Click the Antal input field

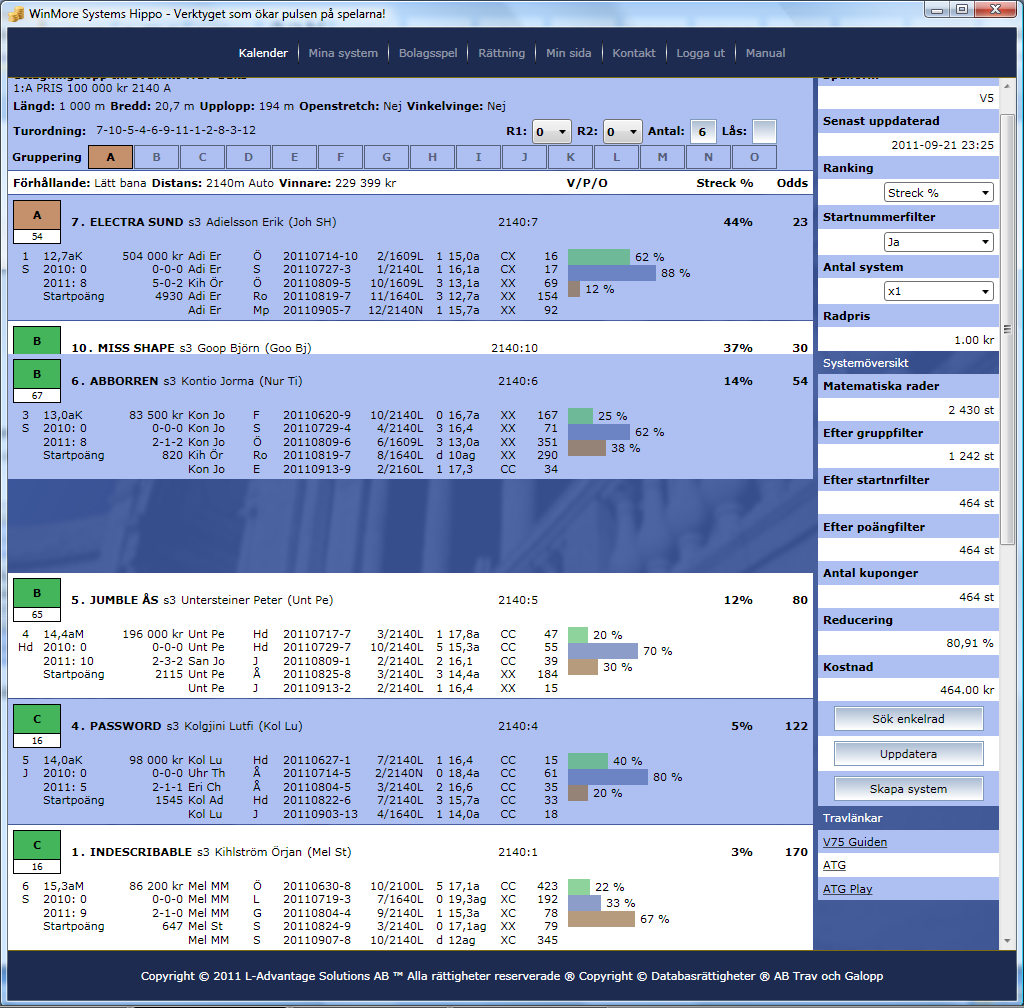[703, 131]
